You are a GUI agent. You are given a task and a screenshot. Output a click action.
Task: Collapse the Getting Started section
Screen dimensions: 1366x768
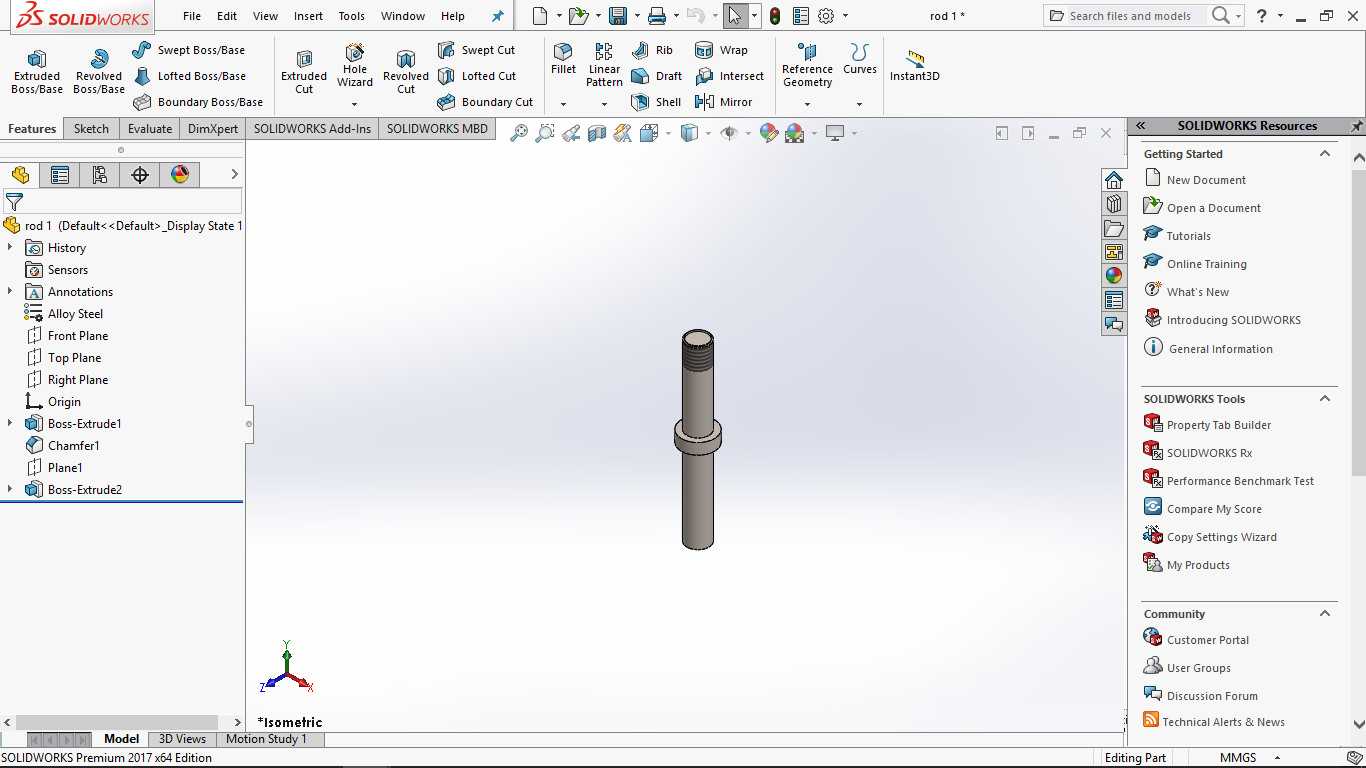[x=1325, y=154]
